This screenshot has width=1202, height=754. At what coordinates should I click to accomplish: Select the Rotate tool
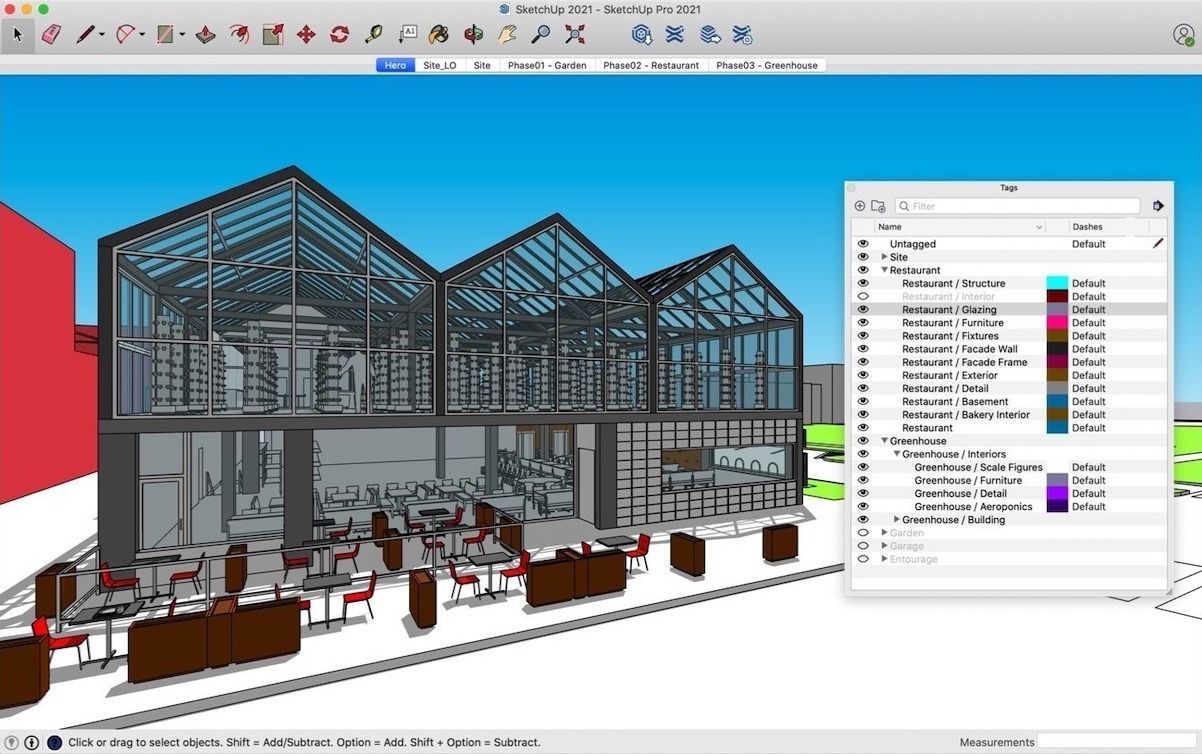click(x=341, y=34)
